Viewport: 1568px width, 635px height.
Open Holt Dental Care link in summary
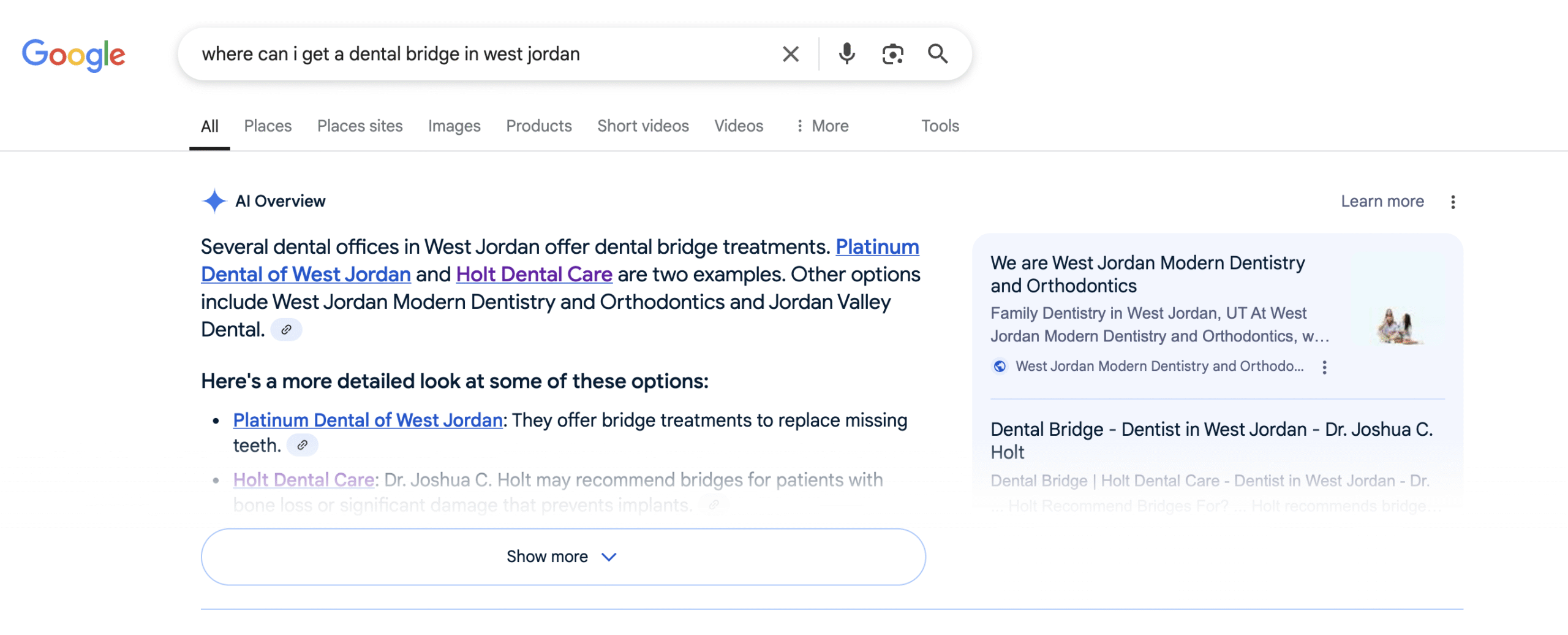533,275
